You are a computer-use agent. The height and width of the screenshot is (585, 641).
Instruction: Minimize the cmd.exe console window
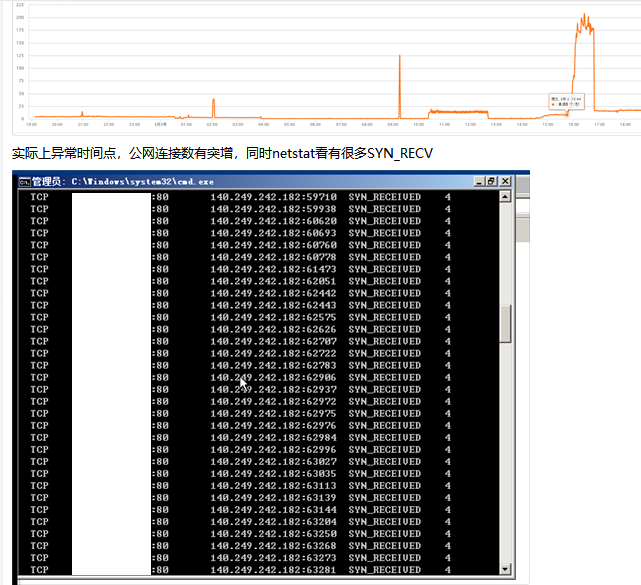pos(479,182)
